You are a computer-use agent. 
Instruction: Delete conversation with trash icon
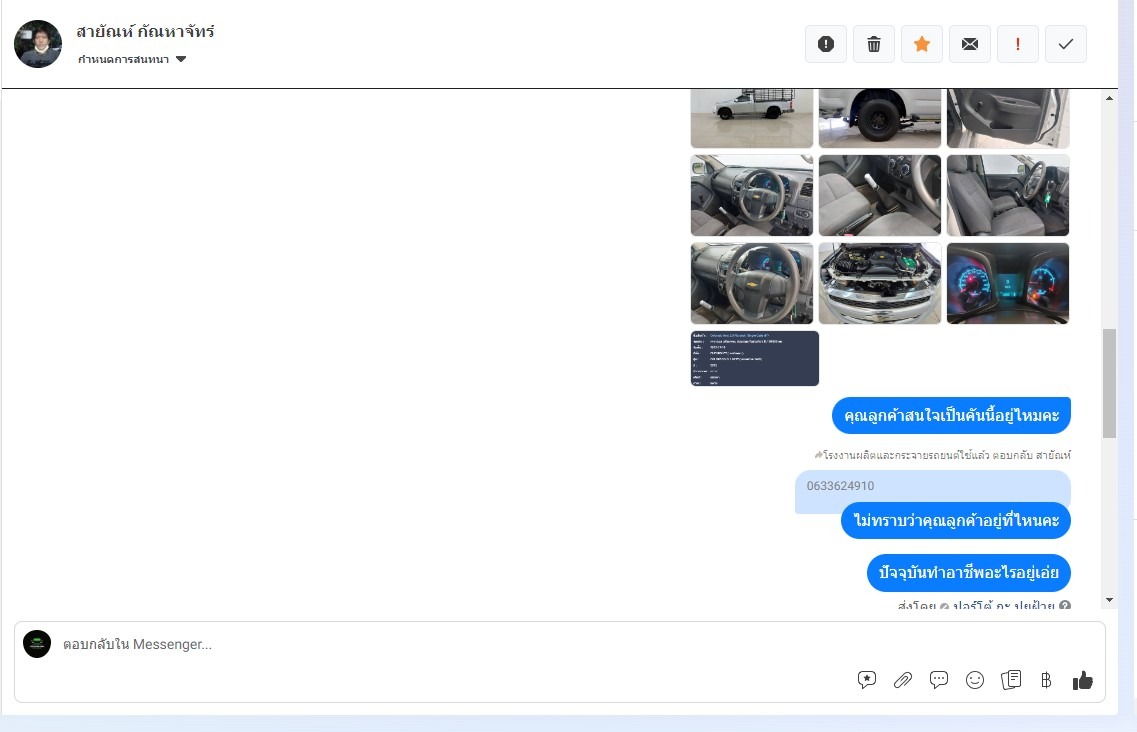click(874, 44)
